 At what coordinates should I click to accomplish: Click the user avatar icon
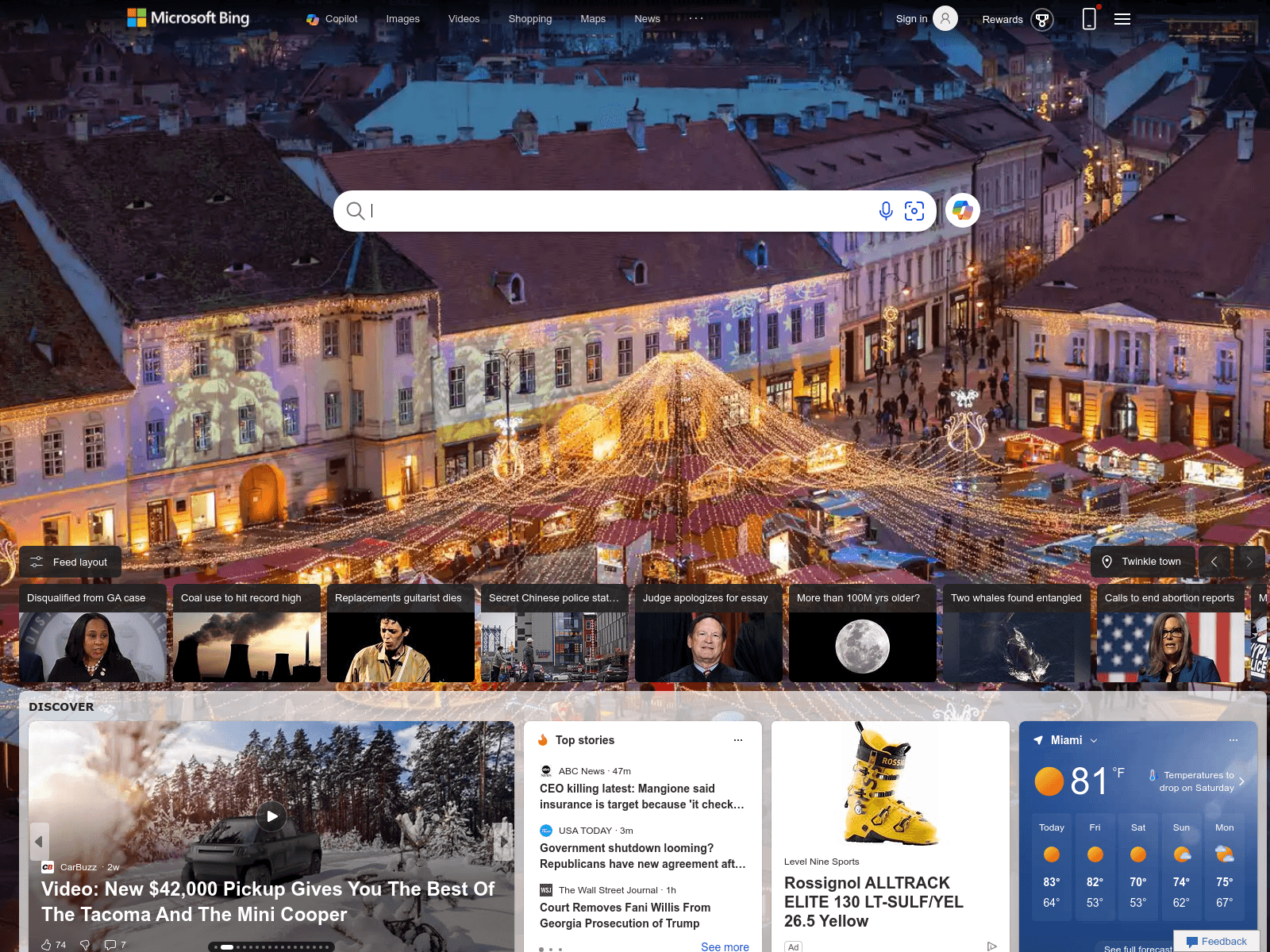tap(945, 18)
